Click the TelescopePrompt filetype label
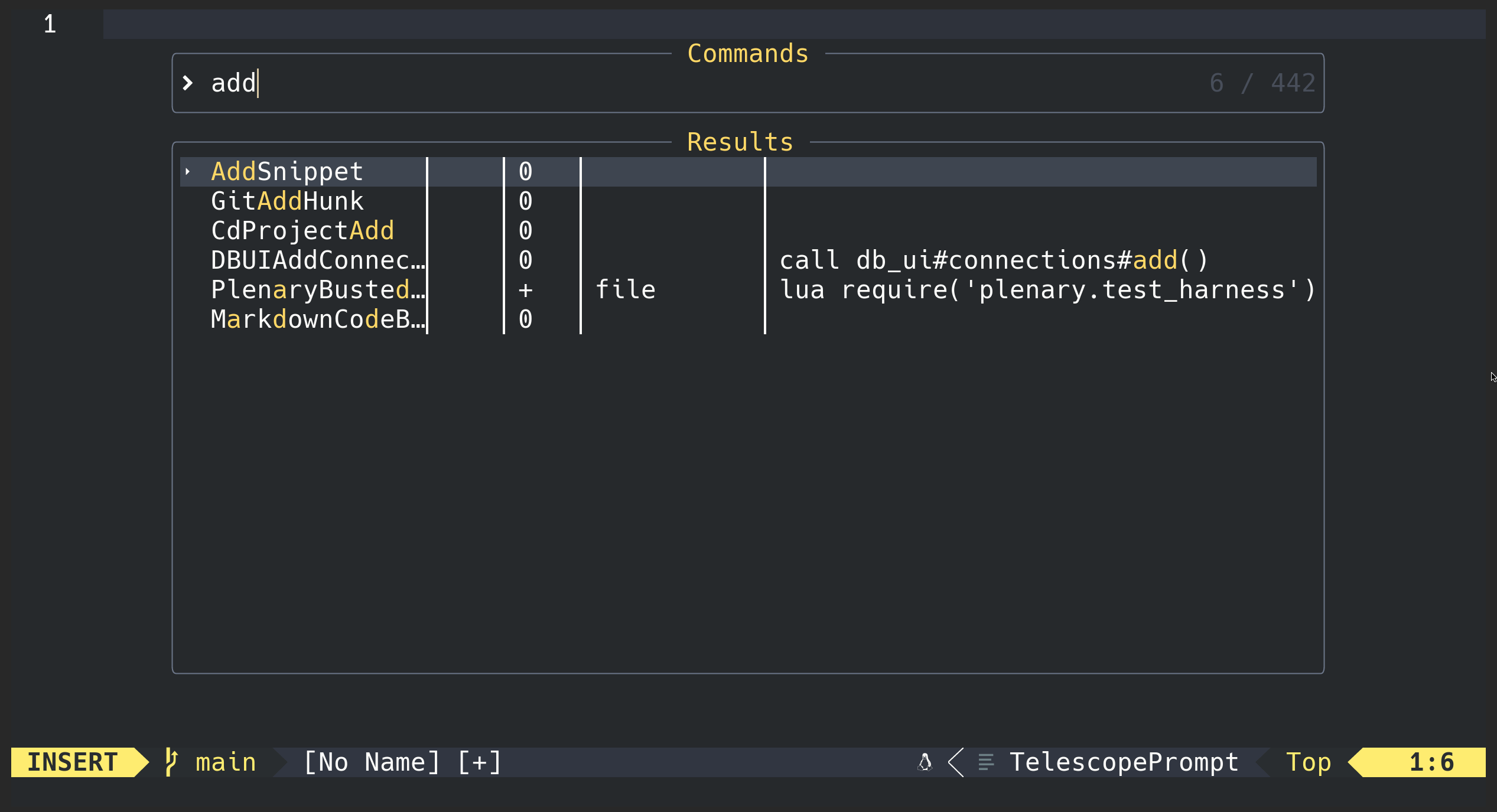This screenshot has height=812, width=1497. pyautogui.click(x=1124, y=762)
